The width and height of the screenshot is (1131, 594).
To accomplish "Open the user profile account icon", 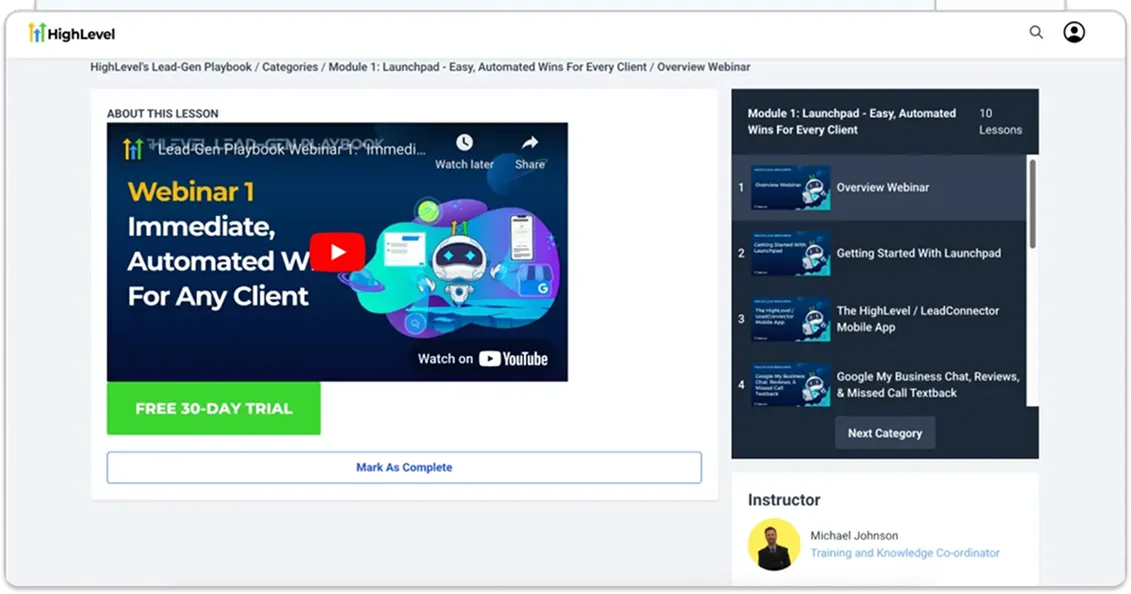I will [x=1074, y=32].
